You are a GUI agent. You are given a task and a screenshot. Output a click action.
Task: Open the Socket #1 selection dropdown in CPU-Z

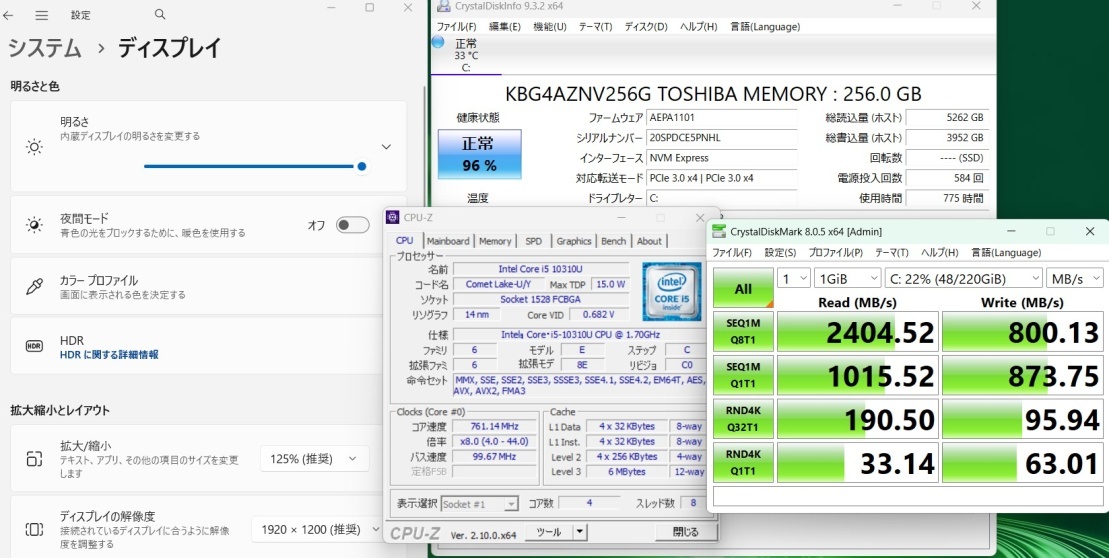(x=480, y=504)
